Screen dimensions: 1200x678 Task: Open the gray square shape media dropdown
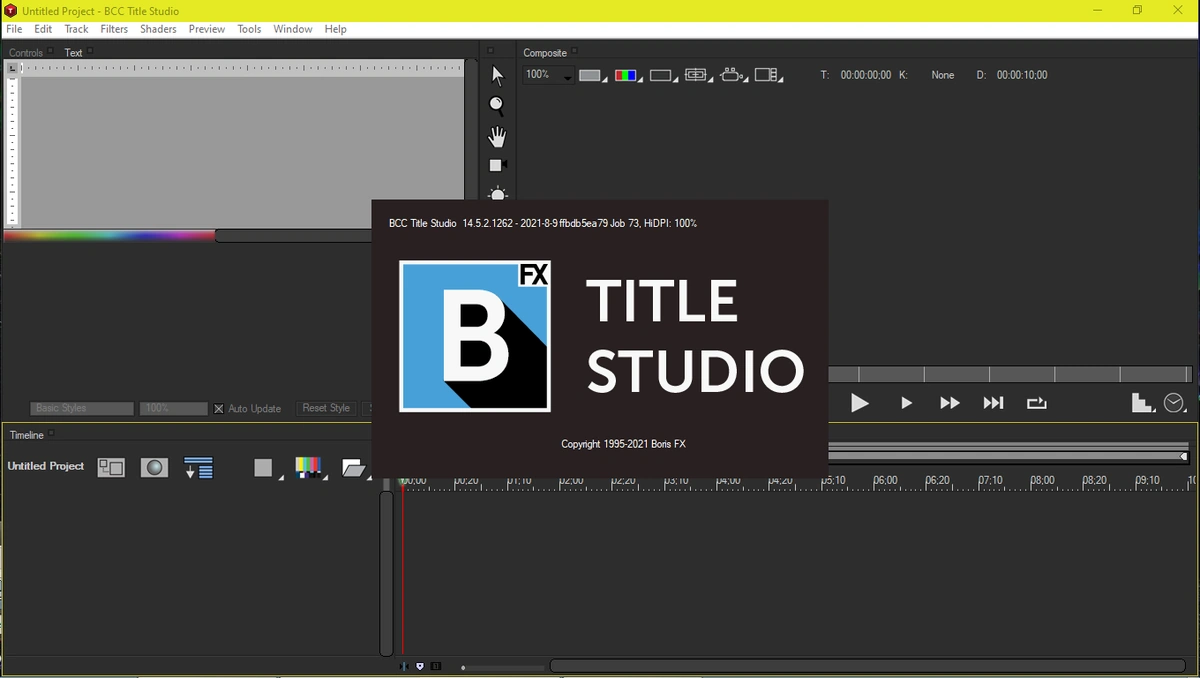(x=266, y=468)
